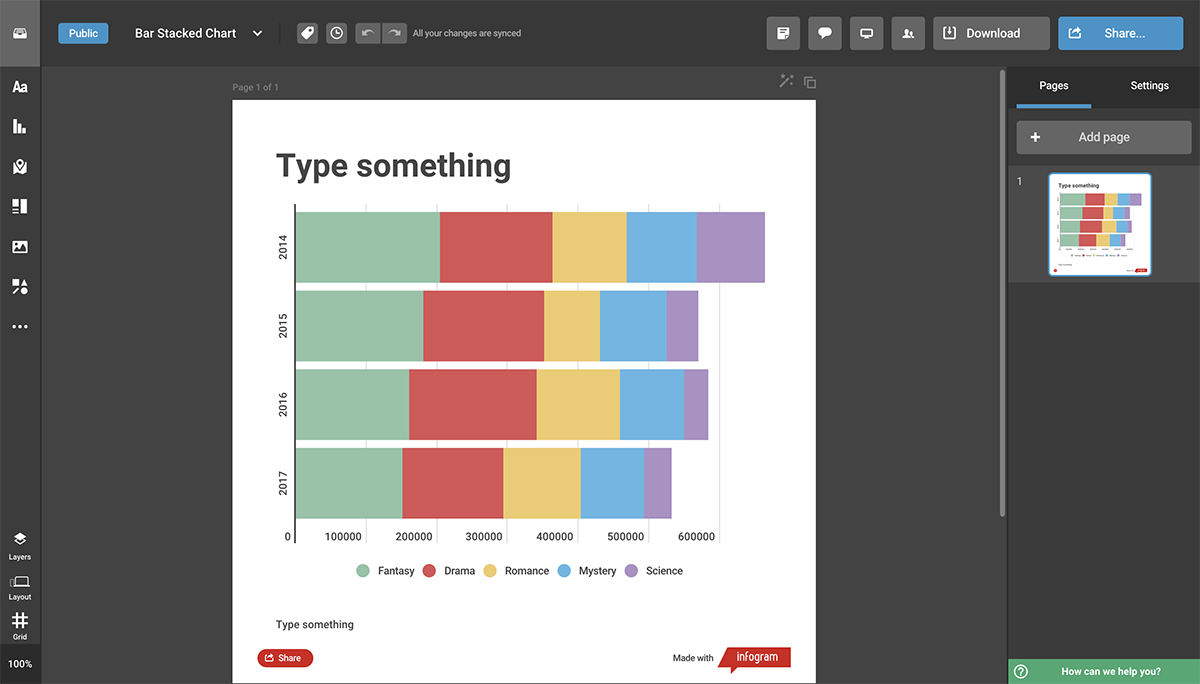Image resolution: width=1200 pixels, height=684 pixels.
Task: Open the zoom level 100% menu
Action: coord(20,664)
